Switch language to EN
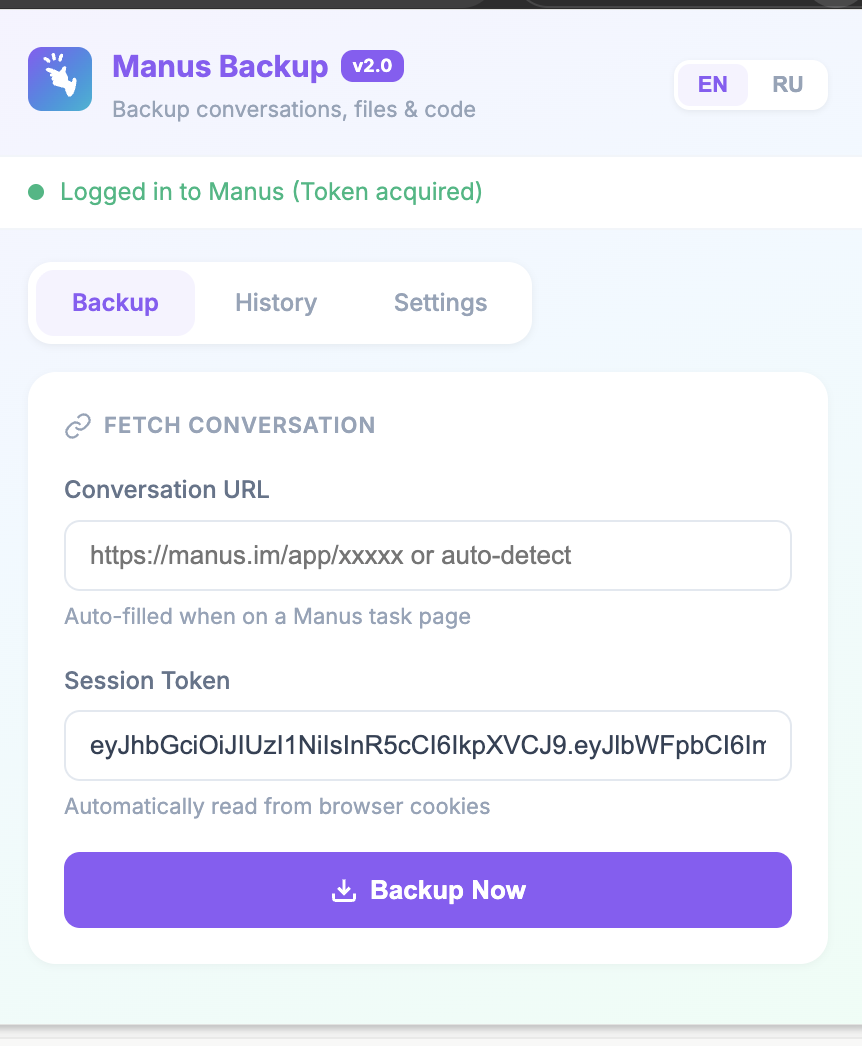This screenshot has width=862, height=1046. (x=713, y=85)
